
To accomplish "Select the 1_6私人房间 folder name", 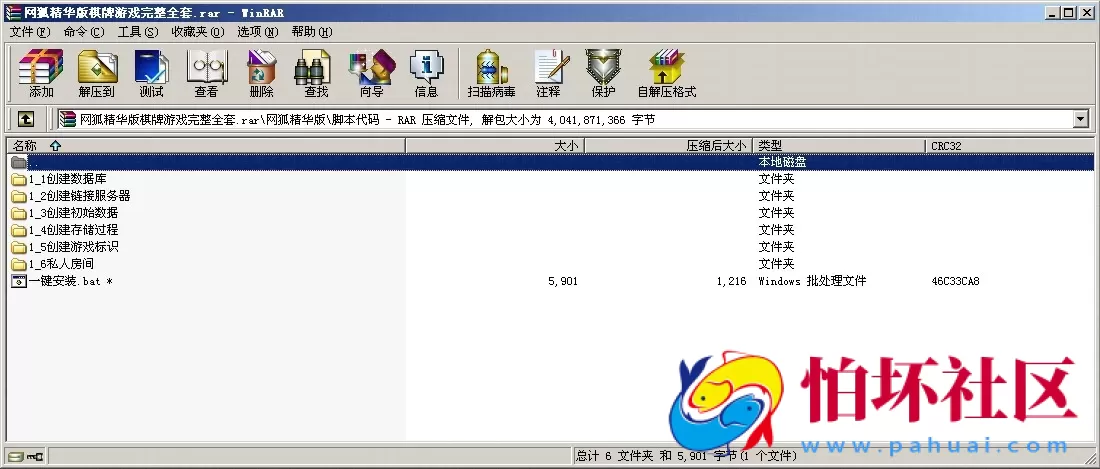I will 62,264.
